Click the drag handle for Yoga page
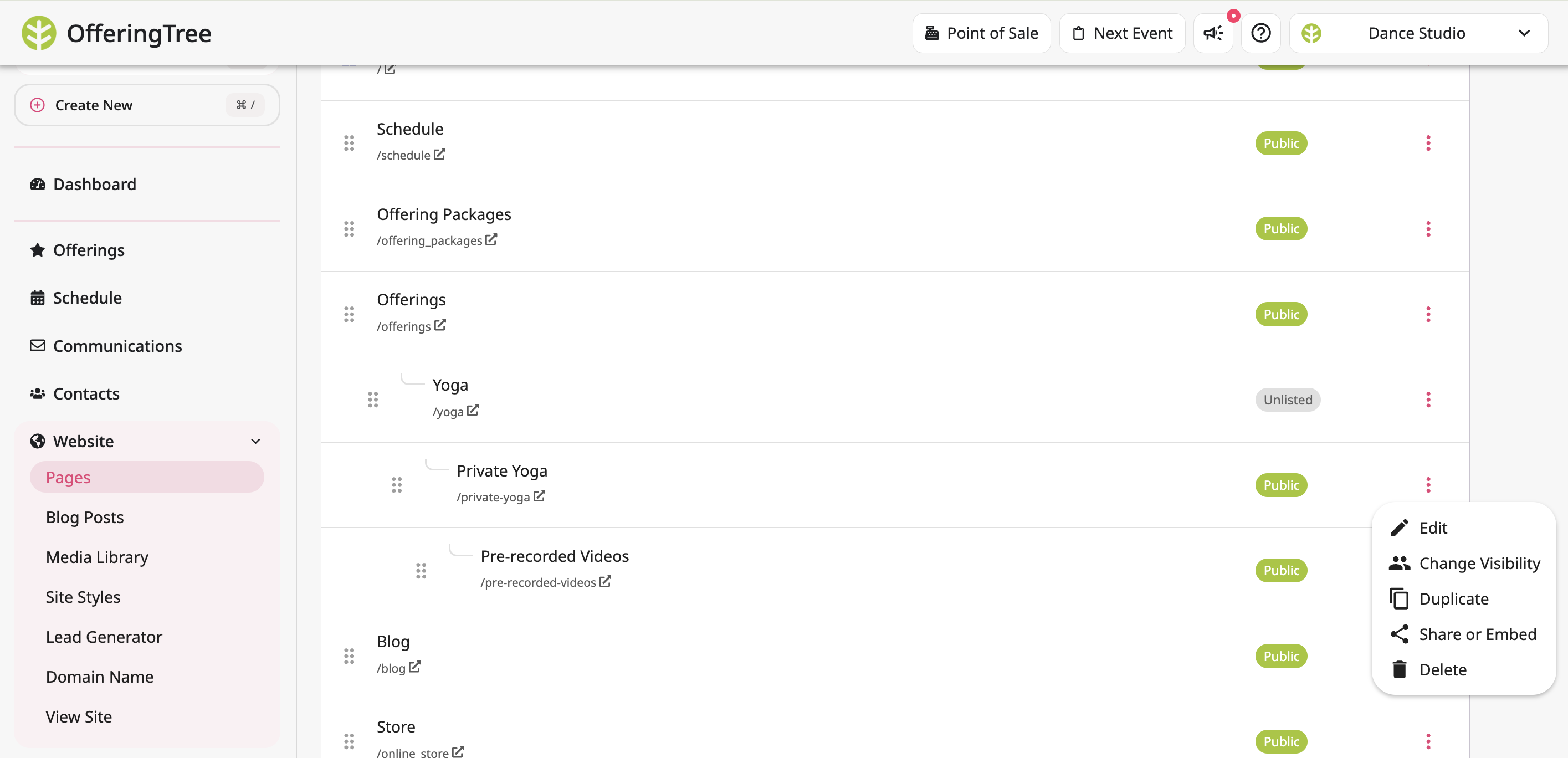Image resolution: width=1568 pixels, height=758 pixels. (372, 400)
